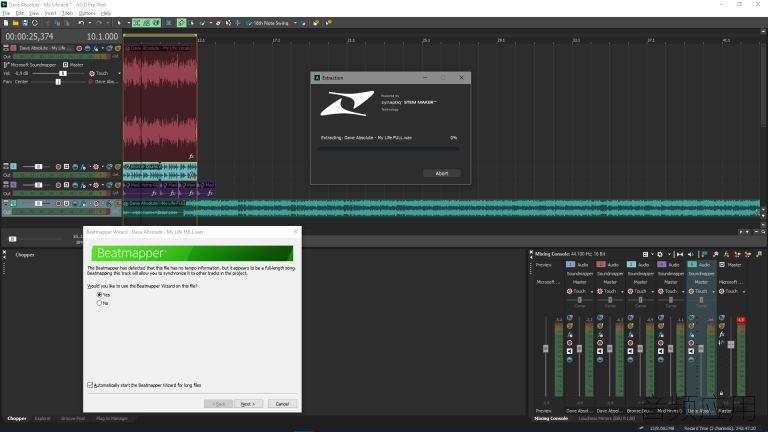Click the top round icon on mixer channel 4

[661, 317]
